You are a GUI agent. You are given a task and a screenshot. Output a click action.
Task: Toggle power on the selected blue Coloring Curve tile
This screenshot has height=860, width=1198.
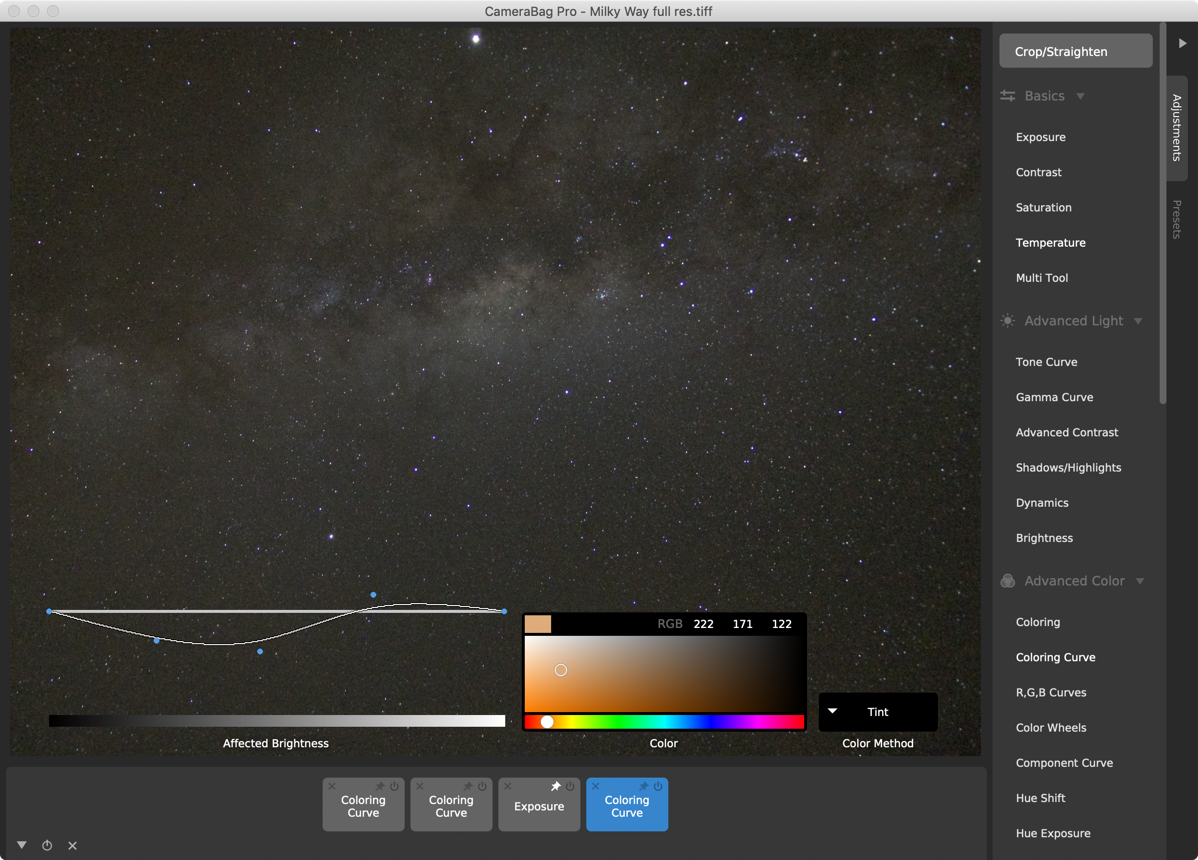coord(658,787)
